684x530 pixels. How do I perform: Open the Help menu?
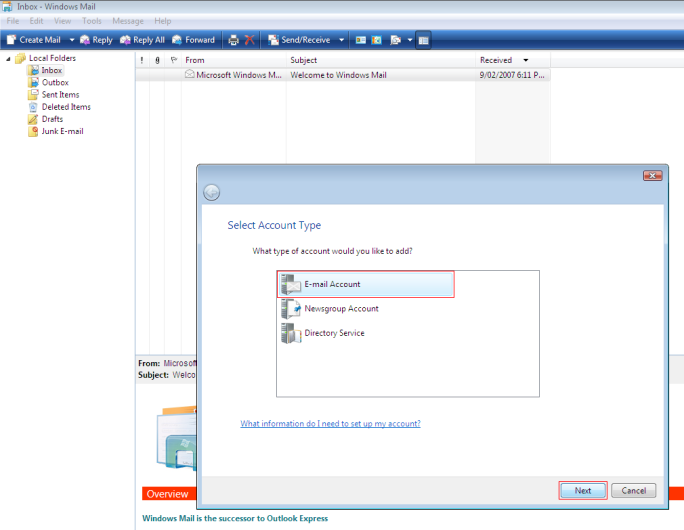tap(163, 21)
